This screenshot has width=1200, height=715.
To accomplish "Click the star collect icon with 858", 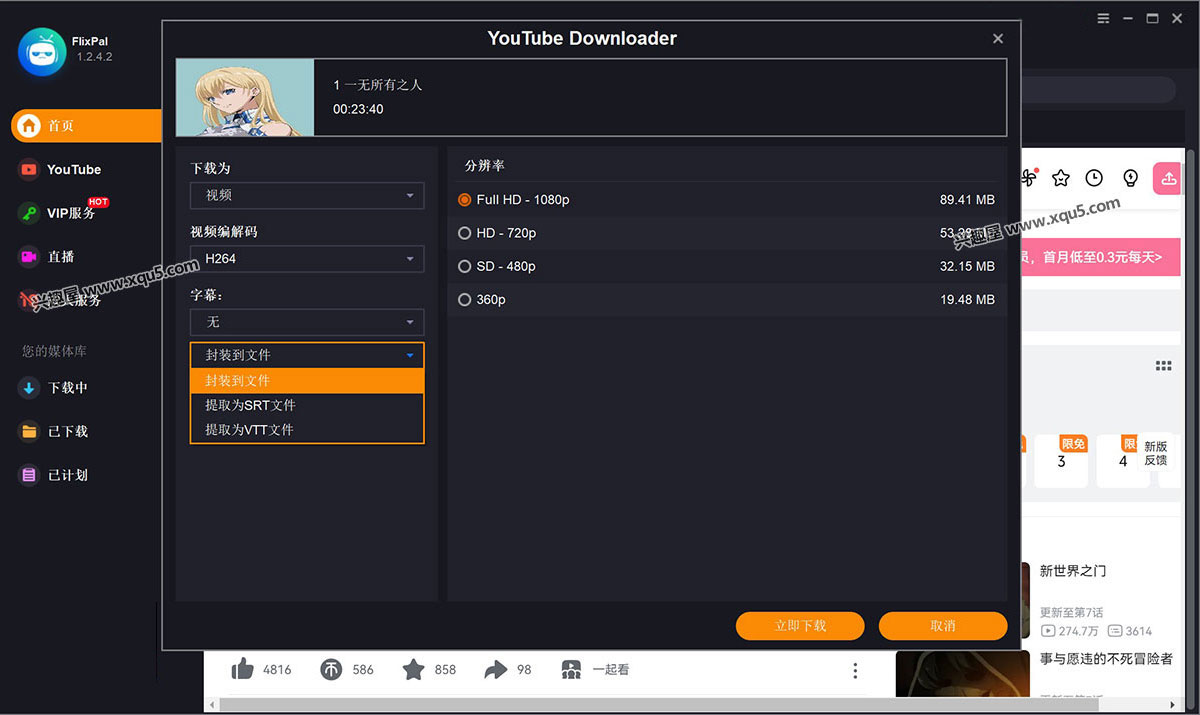I will click(x=414, y=669).
